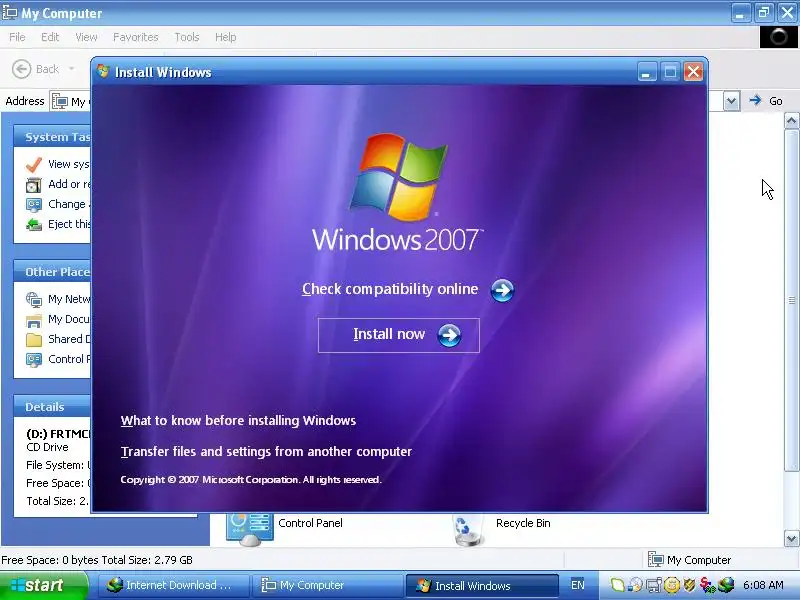The image size is (800, 600).
Task: Click the first tray icon beside EN
Action: (x=618, y=585)
